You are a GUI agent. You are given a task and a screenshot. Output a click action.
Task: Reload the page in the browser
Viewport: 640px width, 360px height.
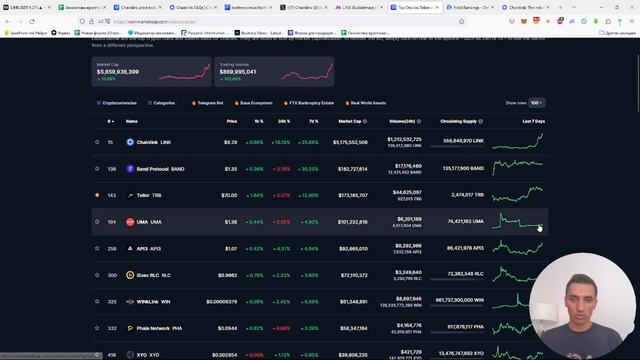coord(32,21)
